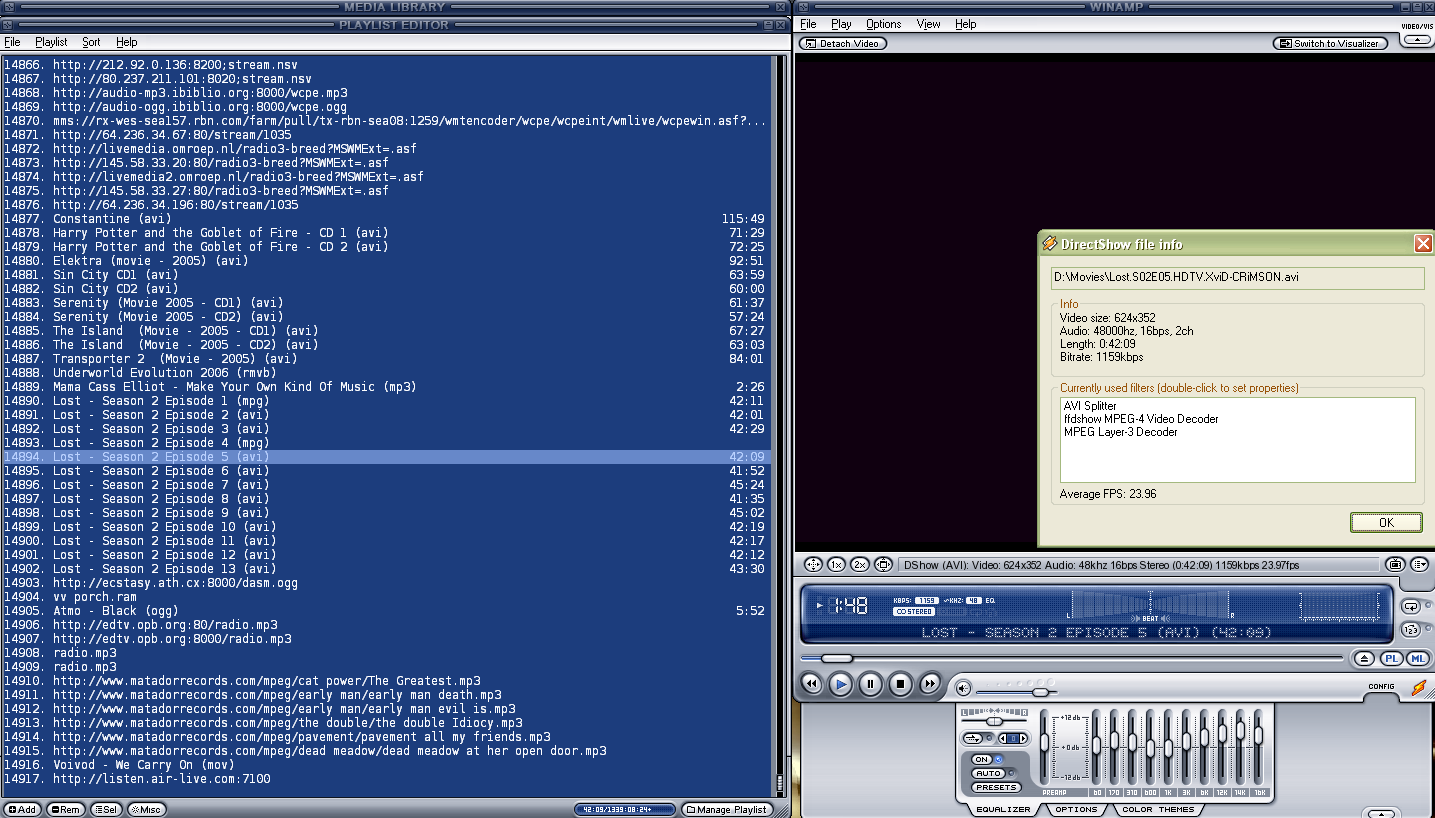Toggle the equalizer ON button
The height and width of the screenshot is (818, 1435).
point(982,760)
